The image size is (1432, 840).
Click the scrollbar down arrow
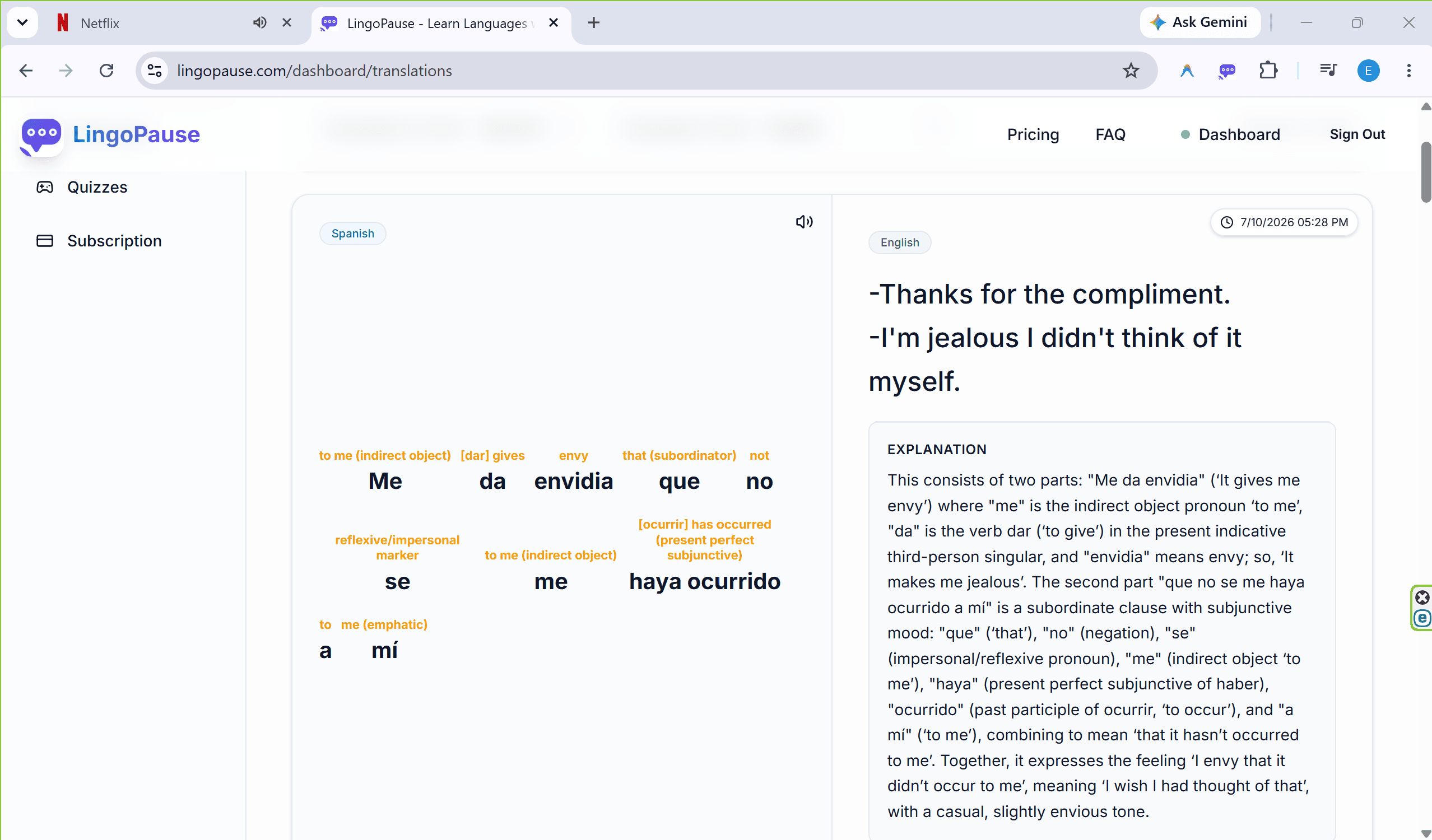pos(1425,833)
